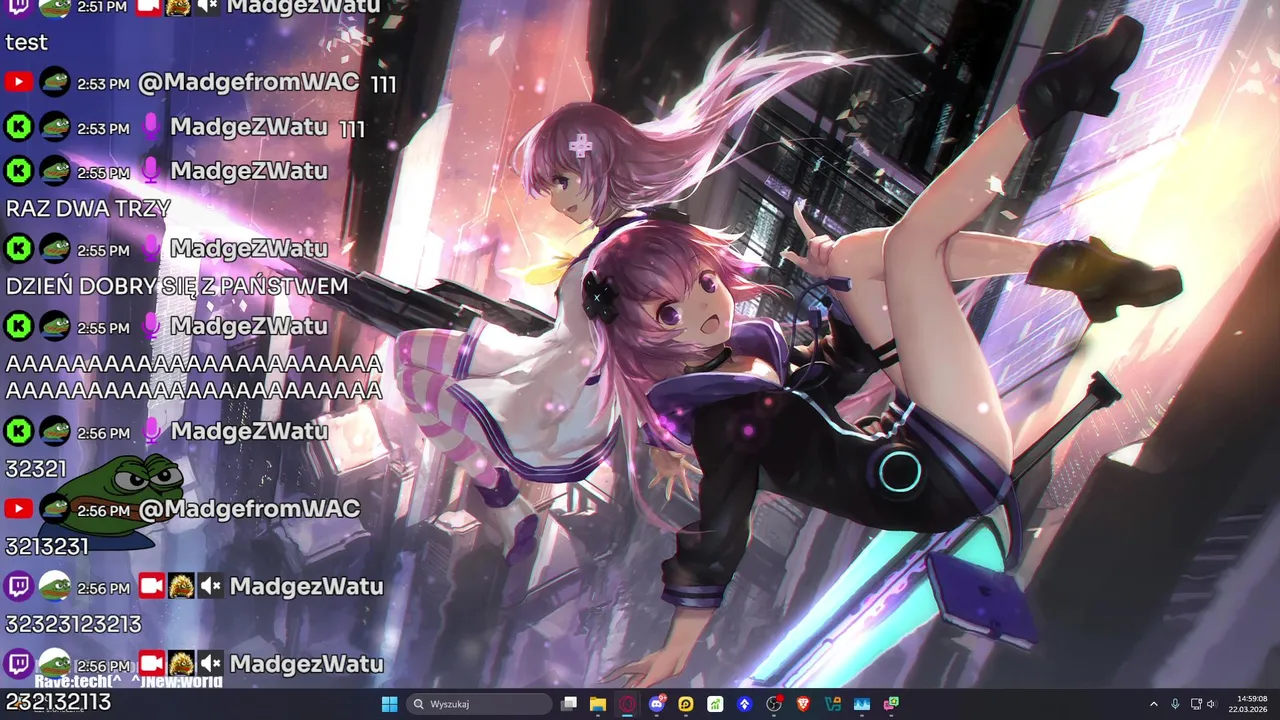Click Kick icon on row above RAZ DWA TRZY
This screenshot has width=1280, height=720.
pos(18,171)
